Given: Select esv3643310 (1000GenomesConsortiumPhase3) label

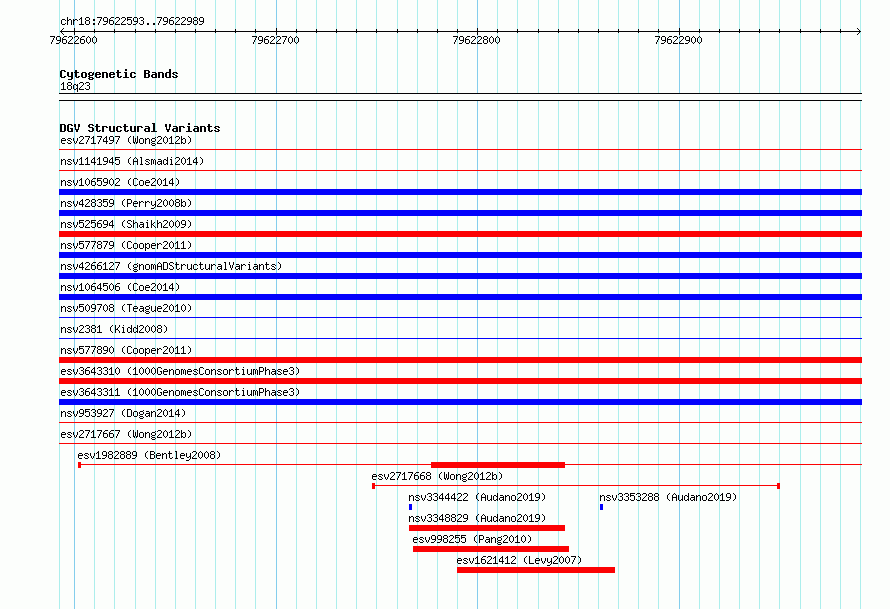Looking at the screenshot, I should (x=180, y=371).
